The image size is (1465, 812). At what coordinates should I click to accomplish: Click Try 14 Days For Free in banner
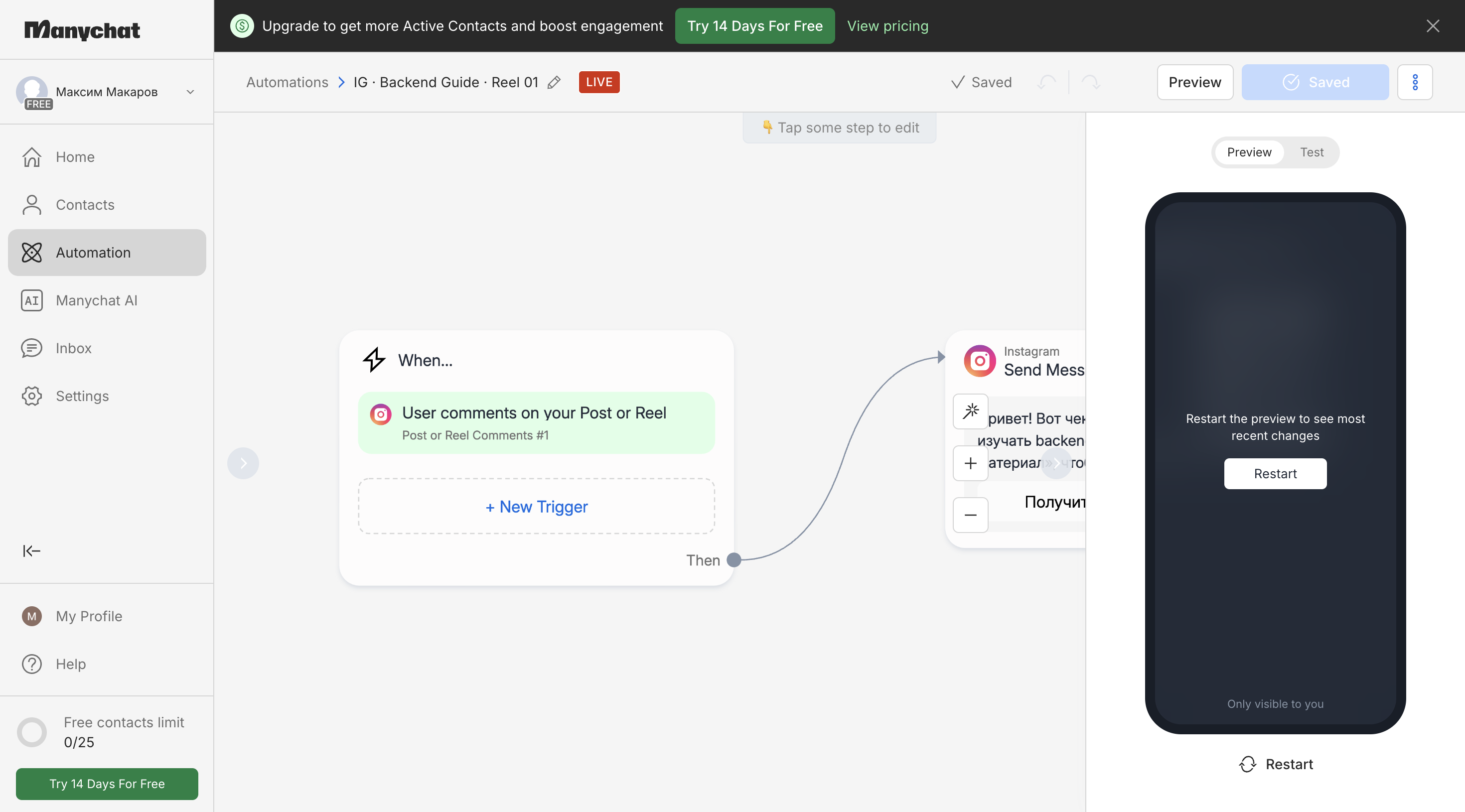pos(755,26)
